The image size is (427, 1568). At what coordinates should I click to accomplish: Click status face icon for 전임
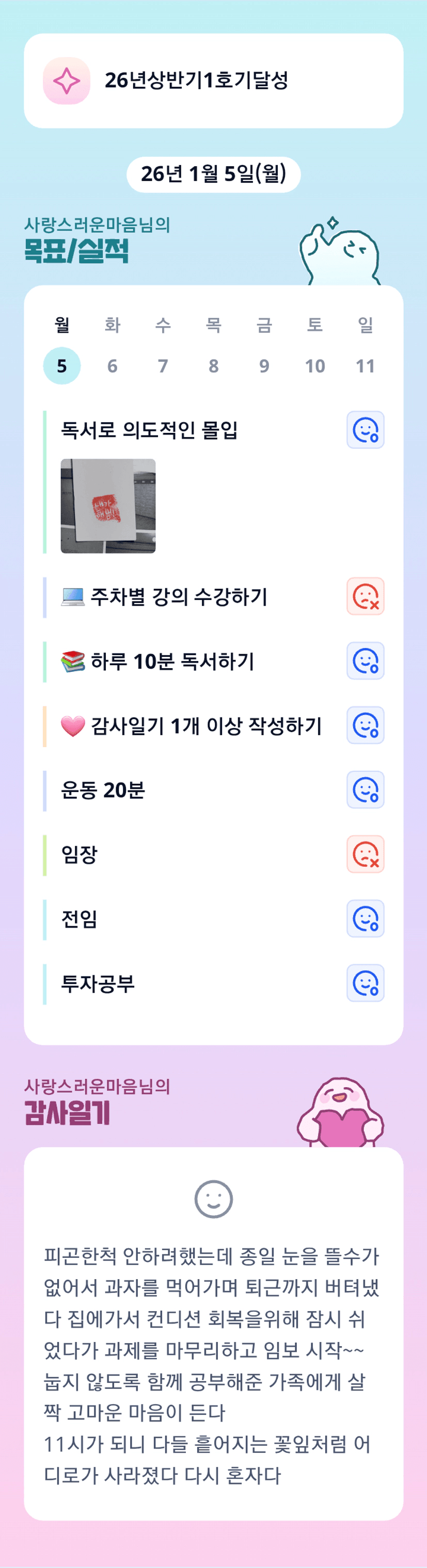click(x=365, y=919)
